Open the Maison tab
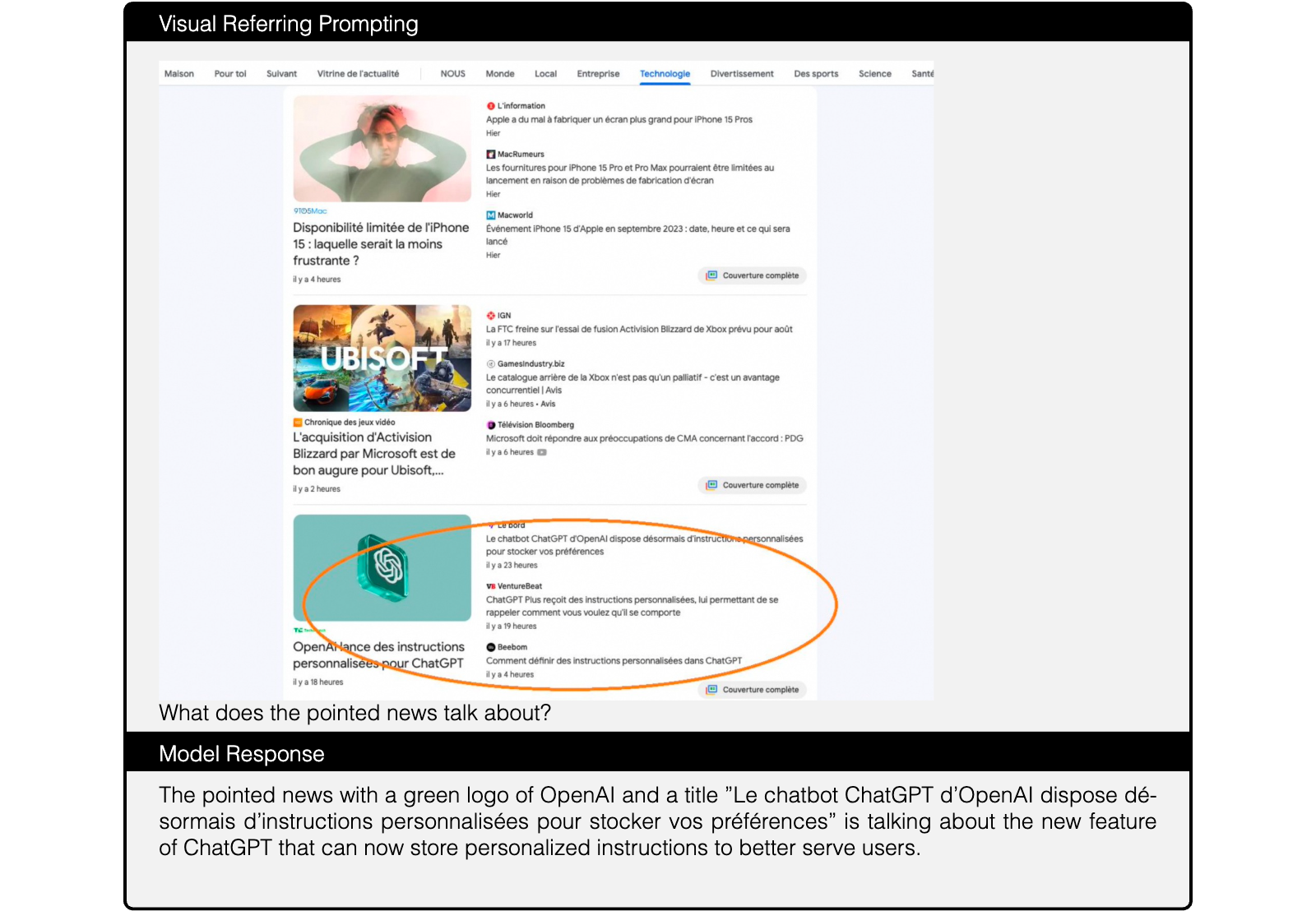The height and width of the screenshot is (911, 1316). 178,74
